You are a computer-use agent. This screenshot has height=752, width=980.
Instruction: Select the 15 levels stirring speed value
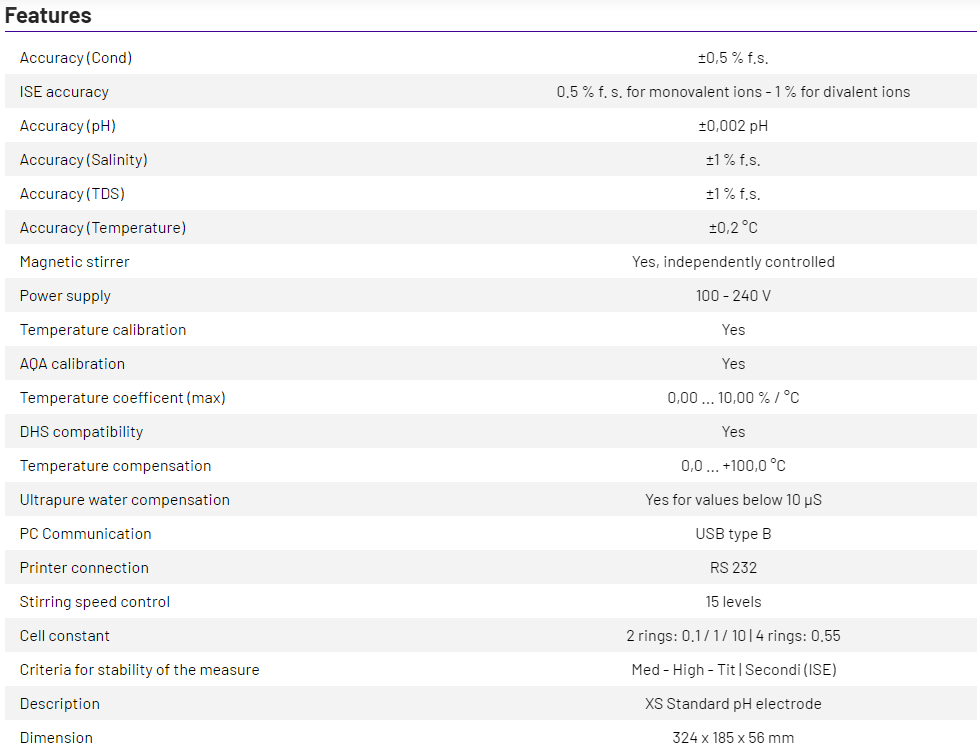[x=733, y=602]
